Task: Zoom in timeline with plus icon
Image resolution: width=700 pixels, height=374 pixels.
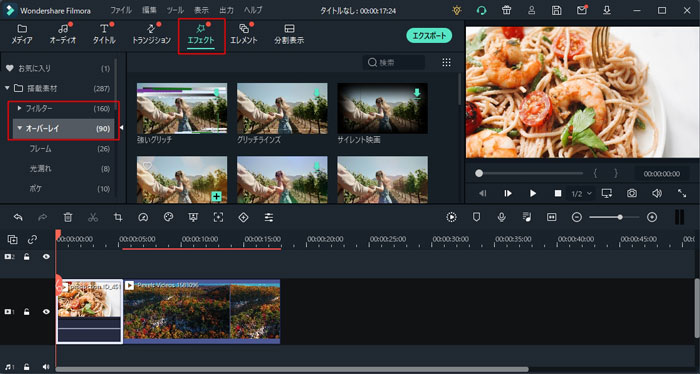Action: [652, 217]
